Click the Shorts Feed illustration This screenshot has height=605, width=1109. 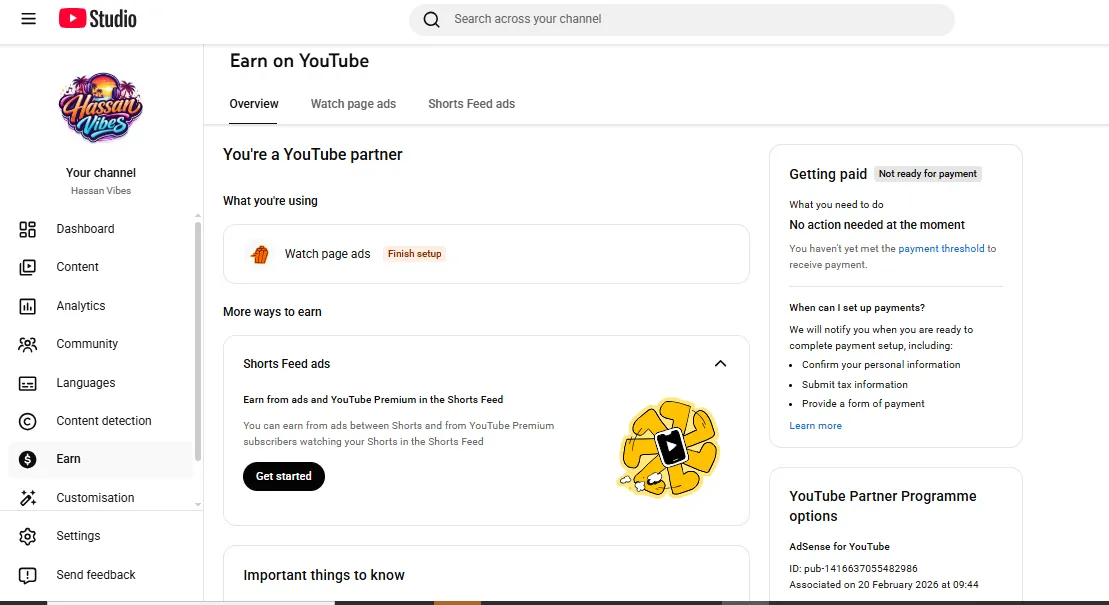[x=668, y=447]
